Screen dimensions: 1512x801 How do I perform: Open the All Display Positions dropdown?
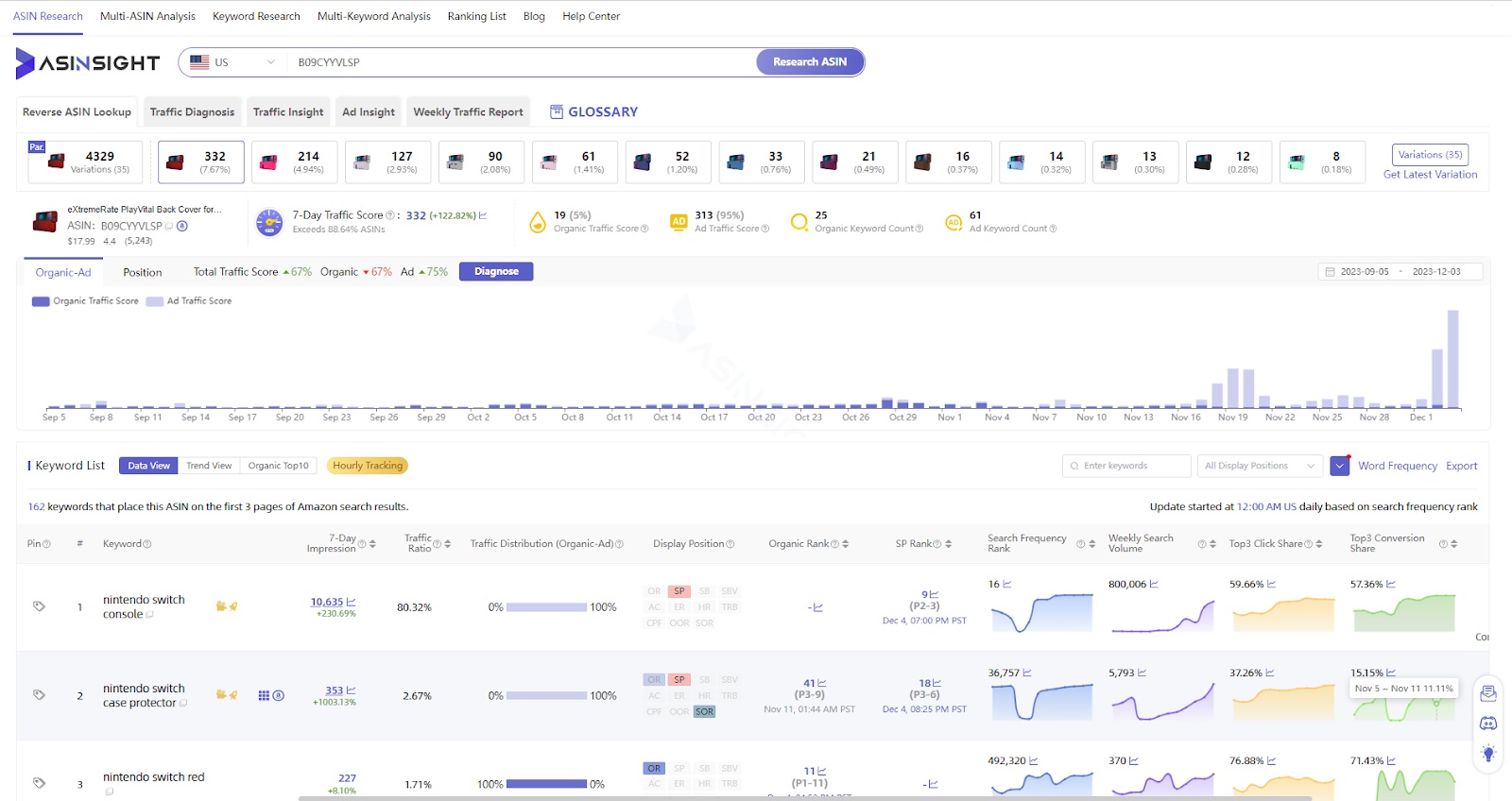click(1260, 466)
